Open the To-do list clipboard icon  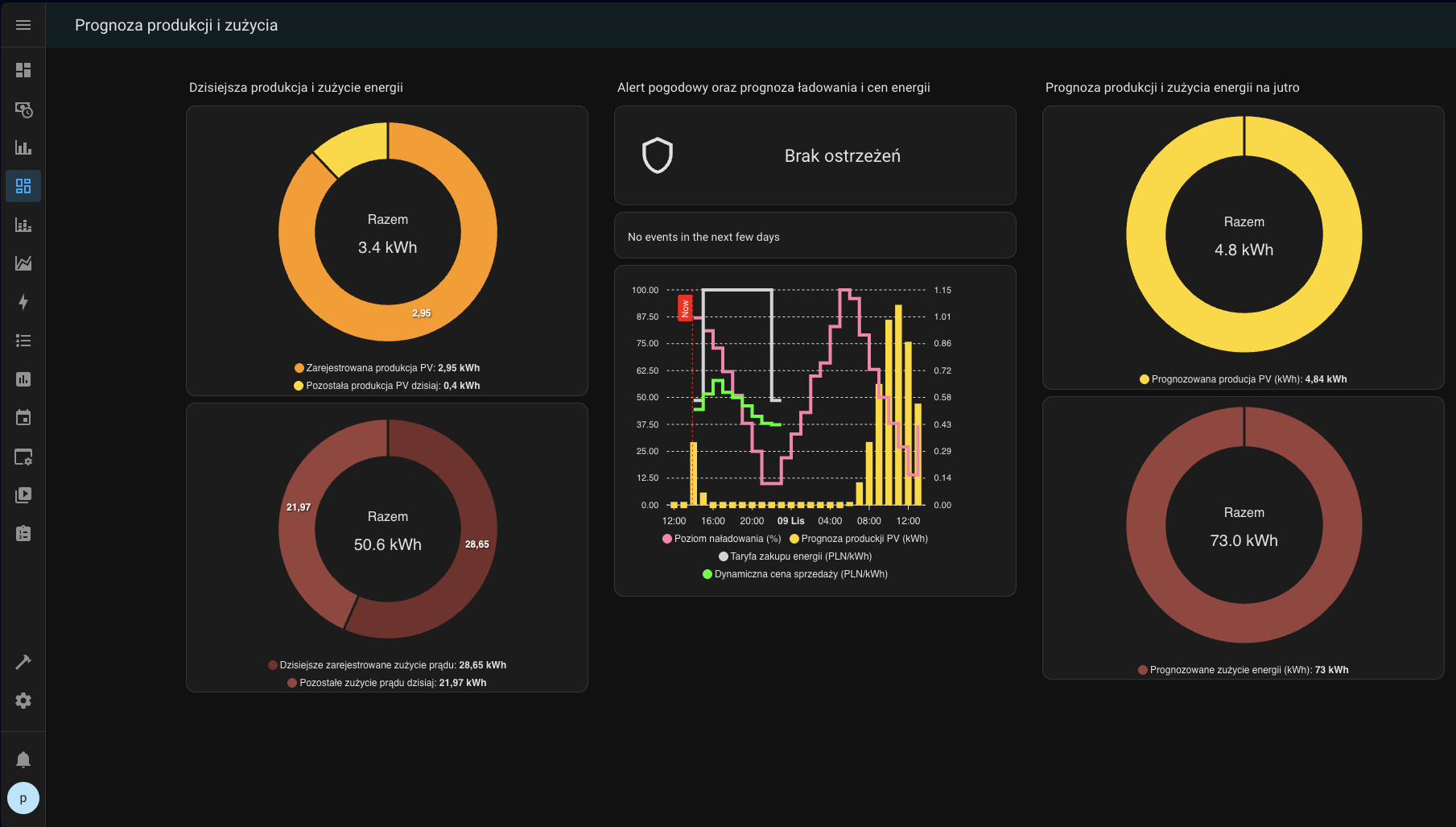click(23, 534)
